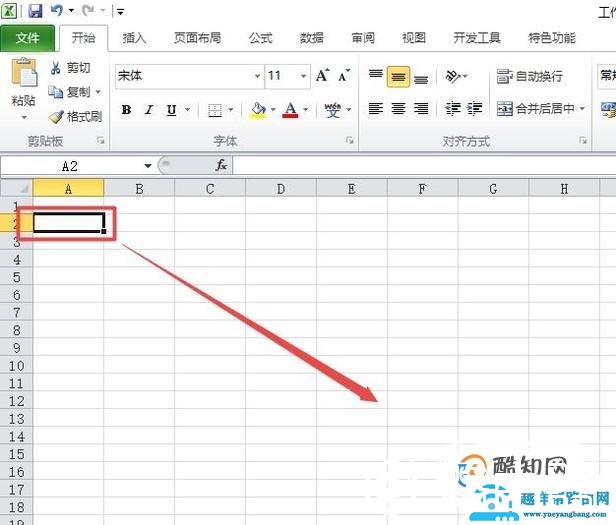The image size is (616, 525).
Task: Decrease font size with the small A icon
Action: tap(344, 75)
